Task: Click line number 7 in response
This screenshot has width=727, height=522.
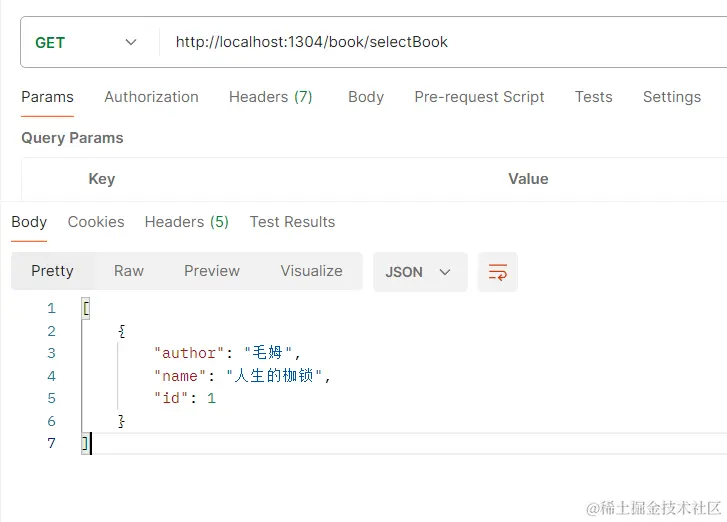Action: pyautogui.click(x=51, y=443)
